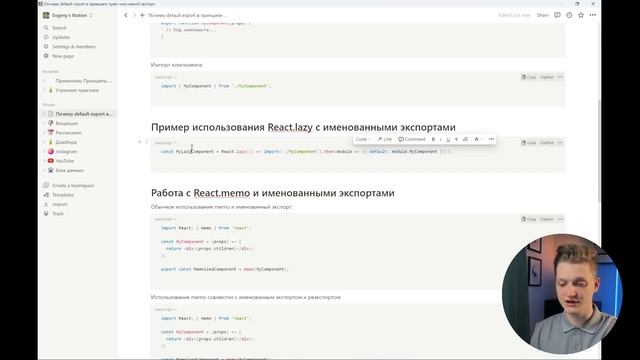Copy the import MyComponent code block
Screen dimensions: 640x360
(529, 77)
